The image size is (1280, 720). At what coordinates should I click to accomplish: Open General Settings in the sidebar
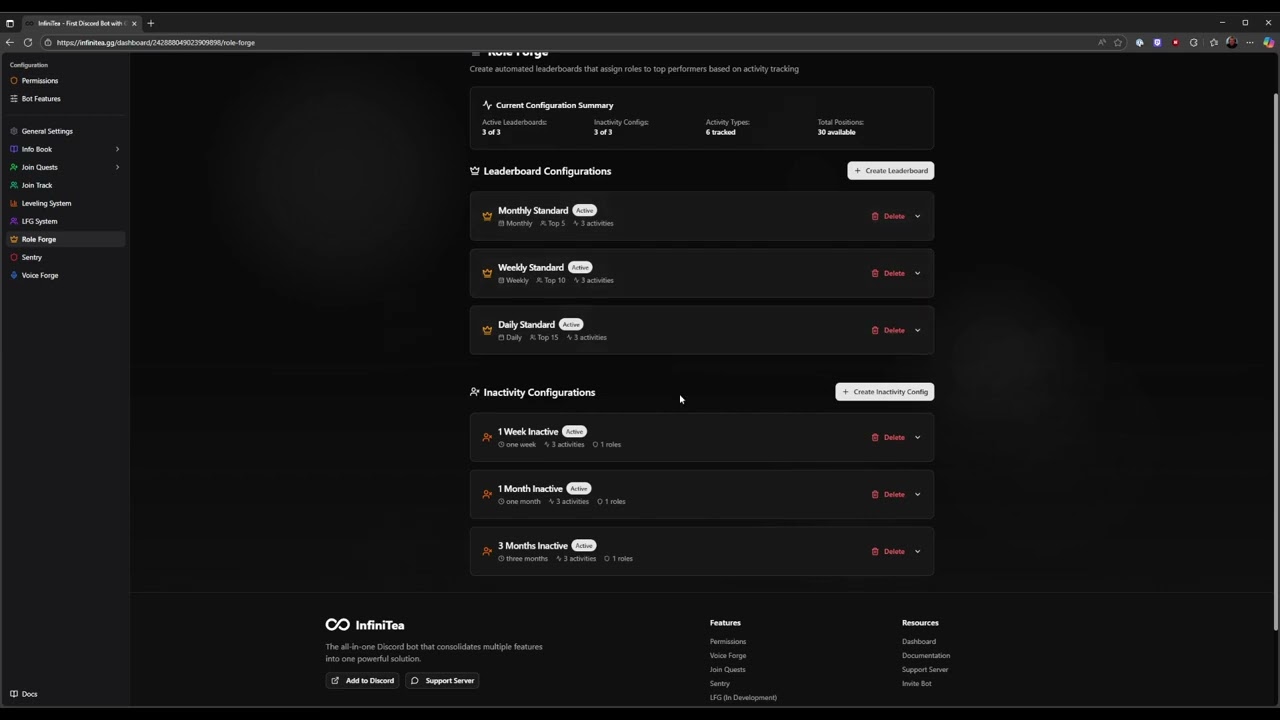[x=47, y=131]
